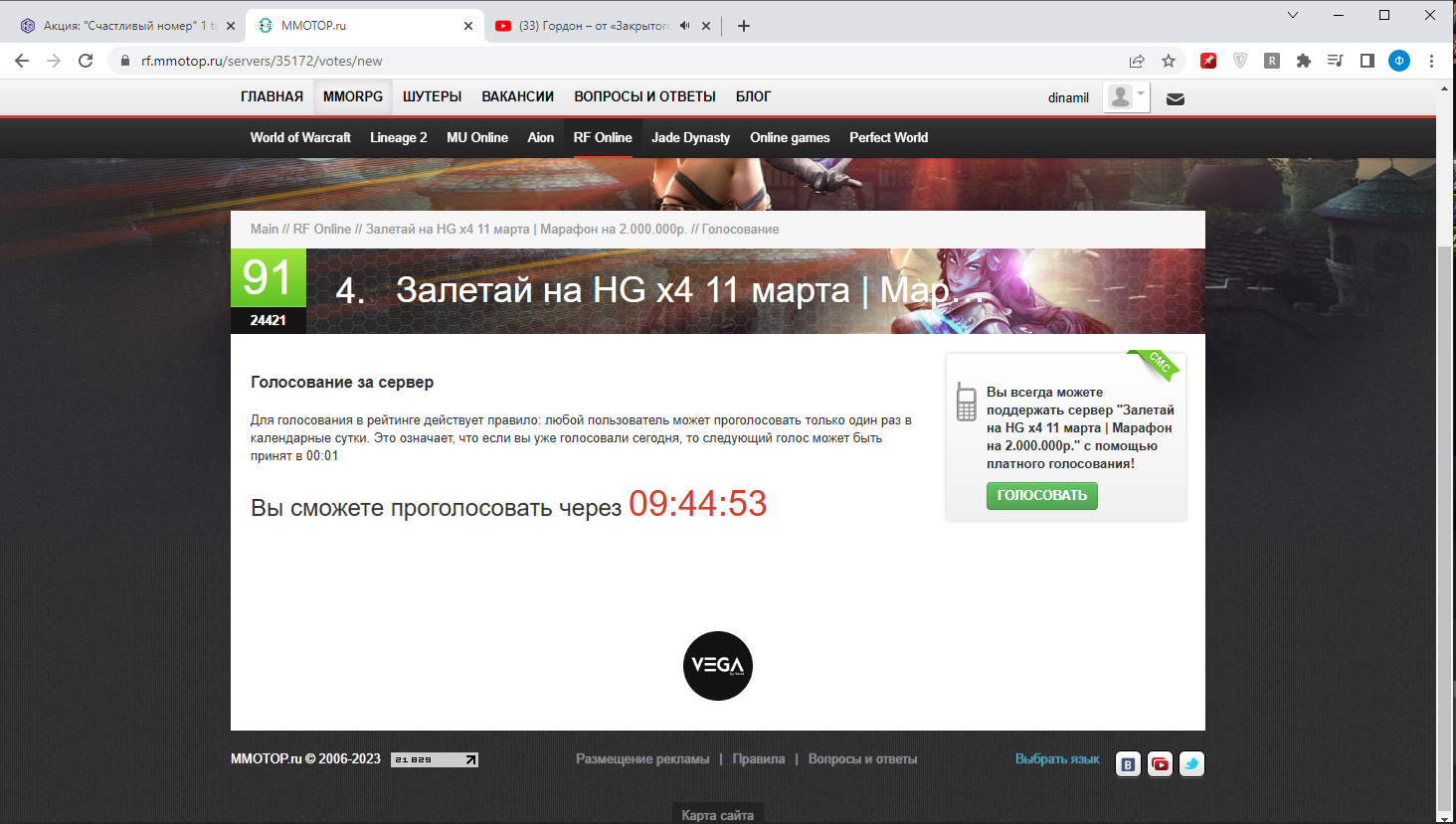This screenshot has width=1456, height=824.
Task: Go back to the previous page
Action: pyautogui.click(x=22, y=61)
